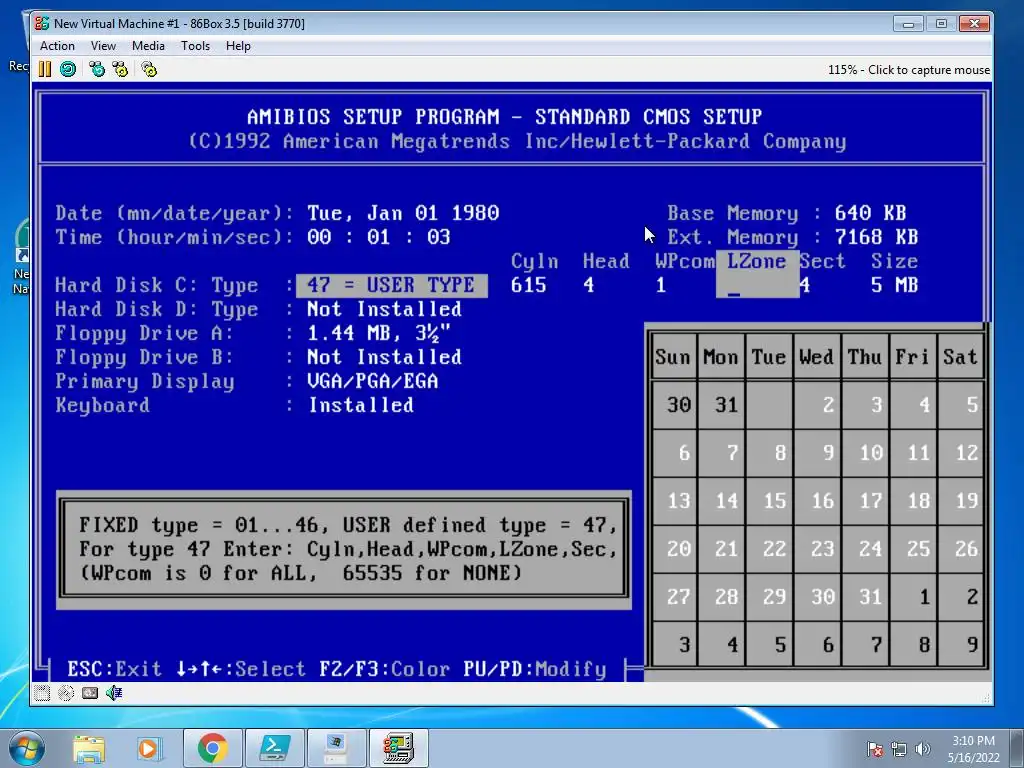This screenshot has width=1024, height=768.
Task: Hard reset the machine via teal arrow icon
Action: (x=68, y=69)
